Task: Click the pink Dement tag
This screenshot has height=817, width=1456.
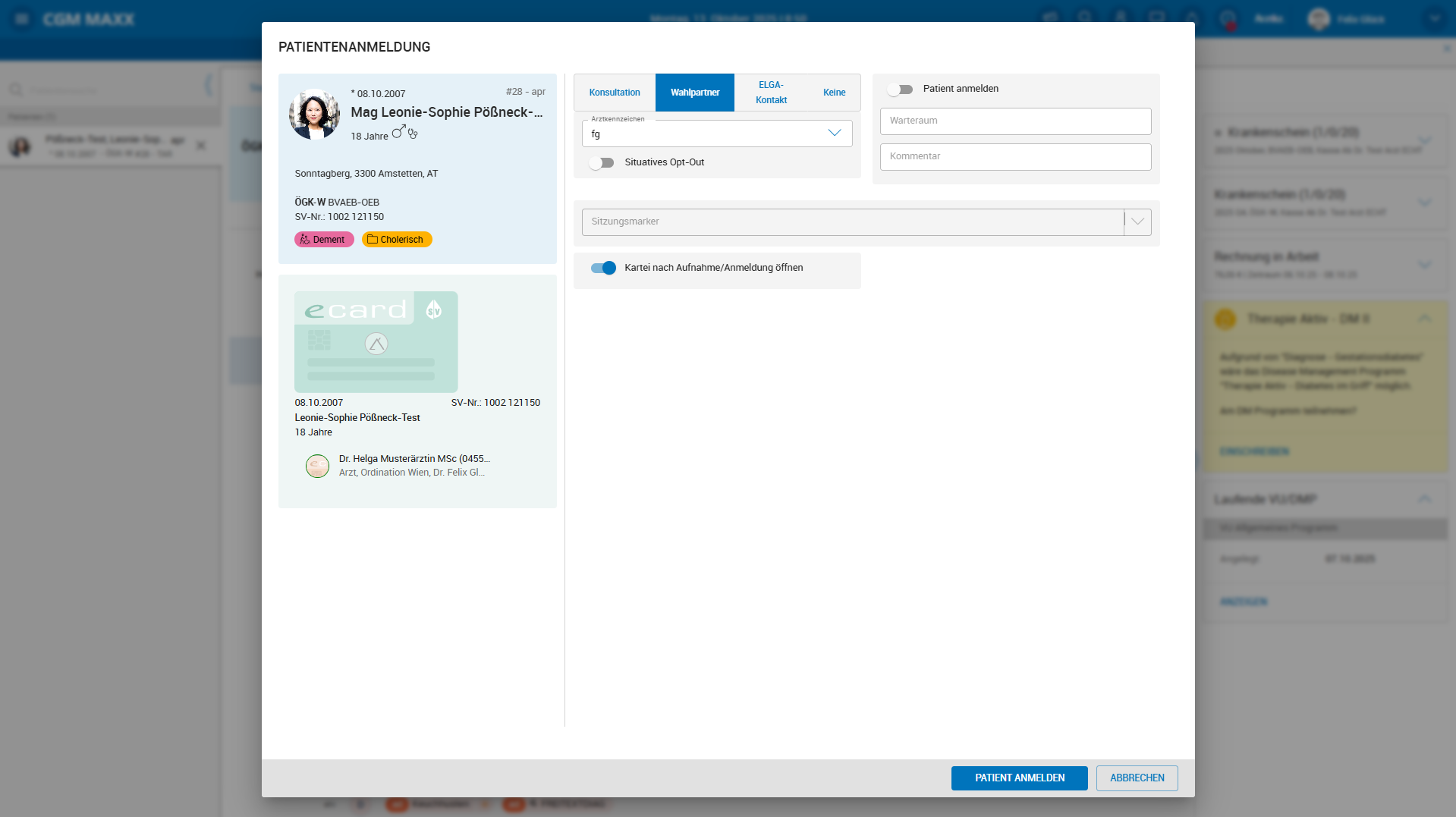Action: [x=324, y=240]
